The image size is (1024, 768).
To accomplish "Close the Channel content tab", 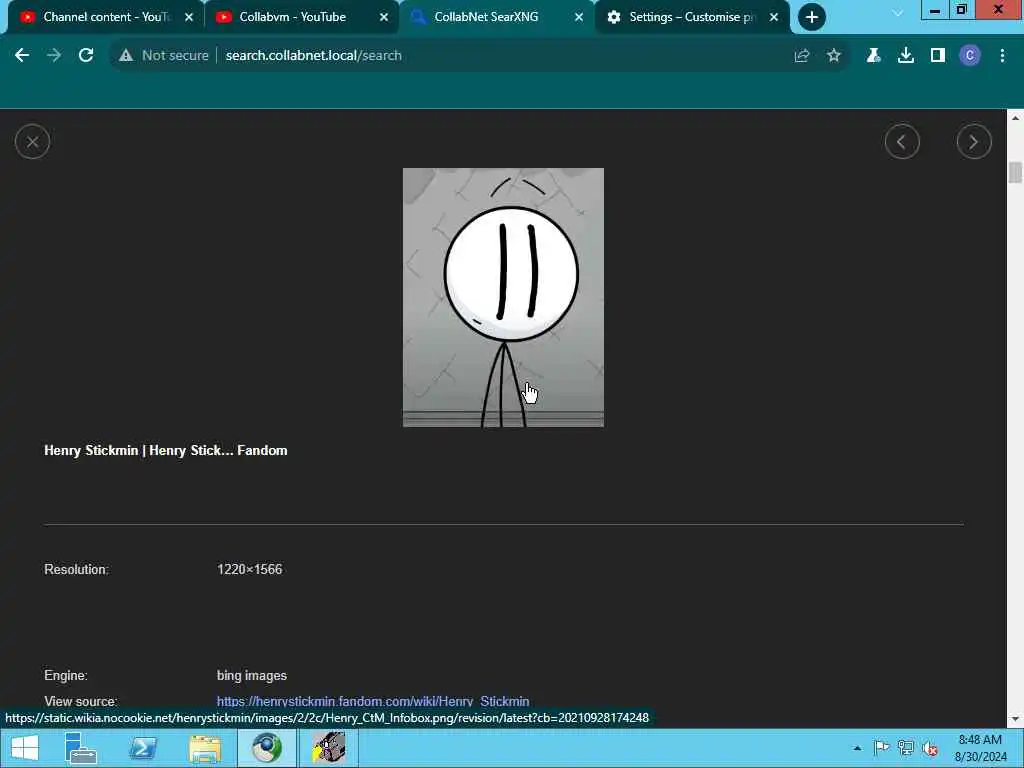I will pyautogui.click(x=189, y=18).
